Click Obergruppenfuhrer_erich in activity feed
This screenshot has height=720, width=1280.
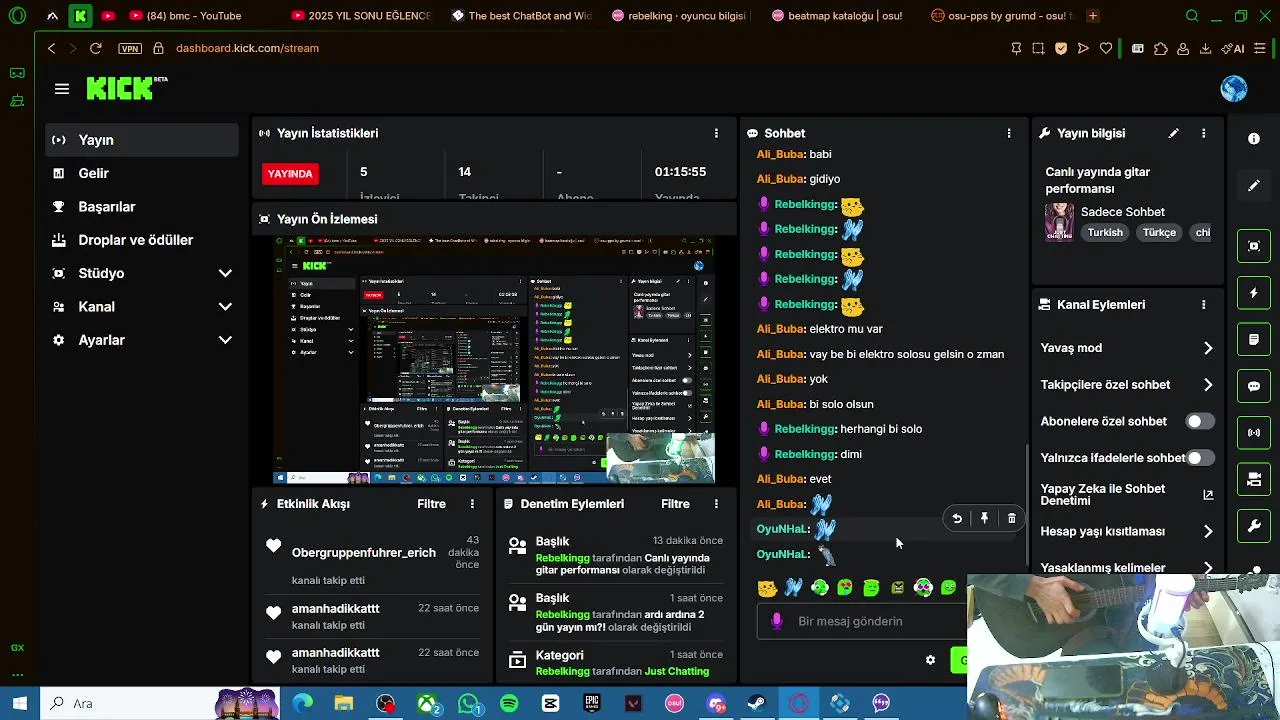point(364,553)
